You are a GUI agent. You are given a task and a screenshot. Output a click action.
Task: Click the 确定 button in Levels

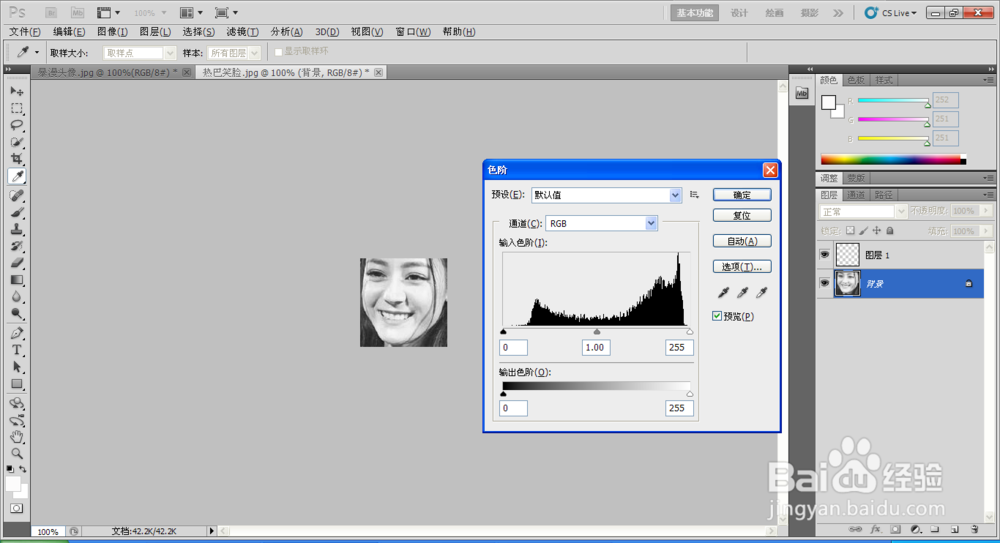(742, 195)
